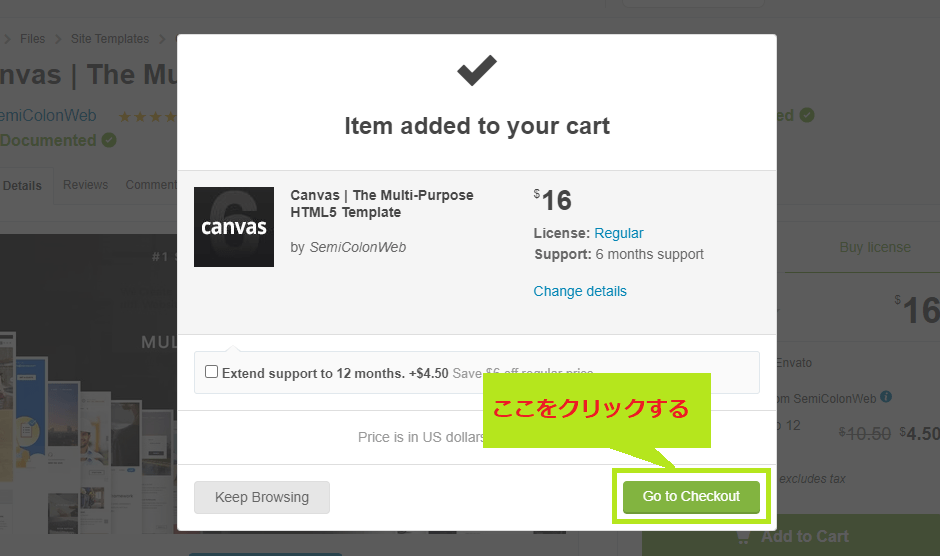Click the Canvas Multi-Purpose HTML5 Template title
The height and width of the screenshot is (556, 940).
[x=381, y=203]
